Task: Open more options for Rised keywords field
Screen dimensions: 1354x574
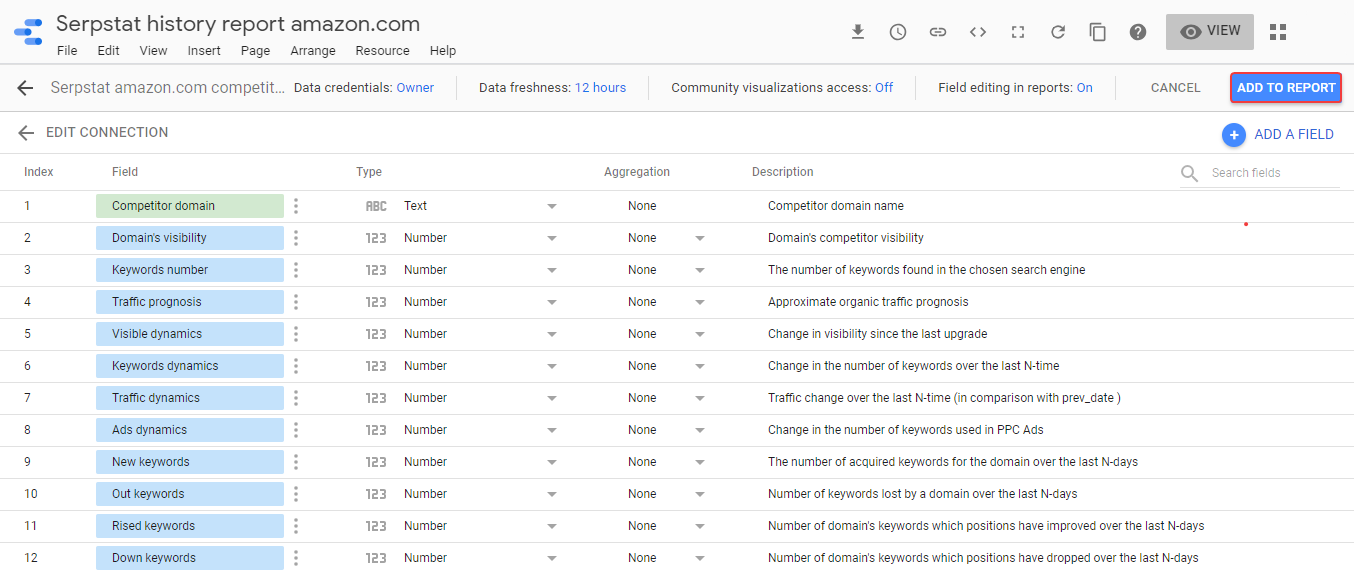Action: (296, 526)
